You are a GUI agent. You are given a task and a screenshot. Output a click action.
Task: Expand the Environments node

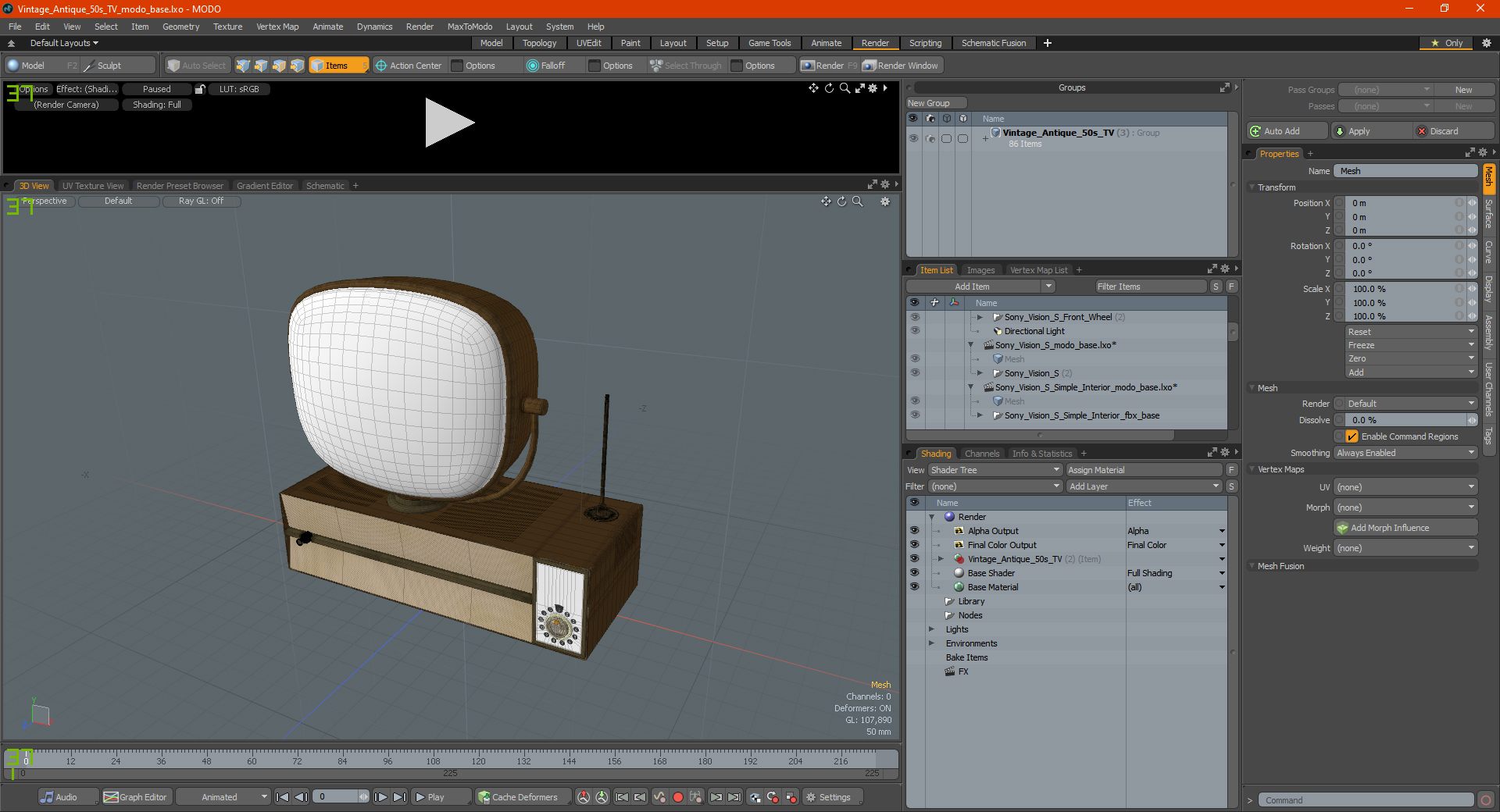[x=931, y=643]
